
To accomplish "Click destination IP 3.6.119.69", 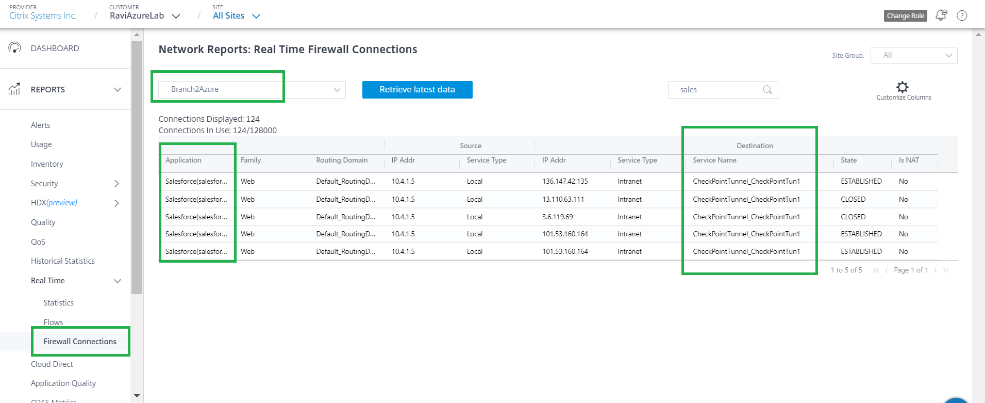I will pos(557,217).
